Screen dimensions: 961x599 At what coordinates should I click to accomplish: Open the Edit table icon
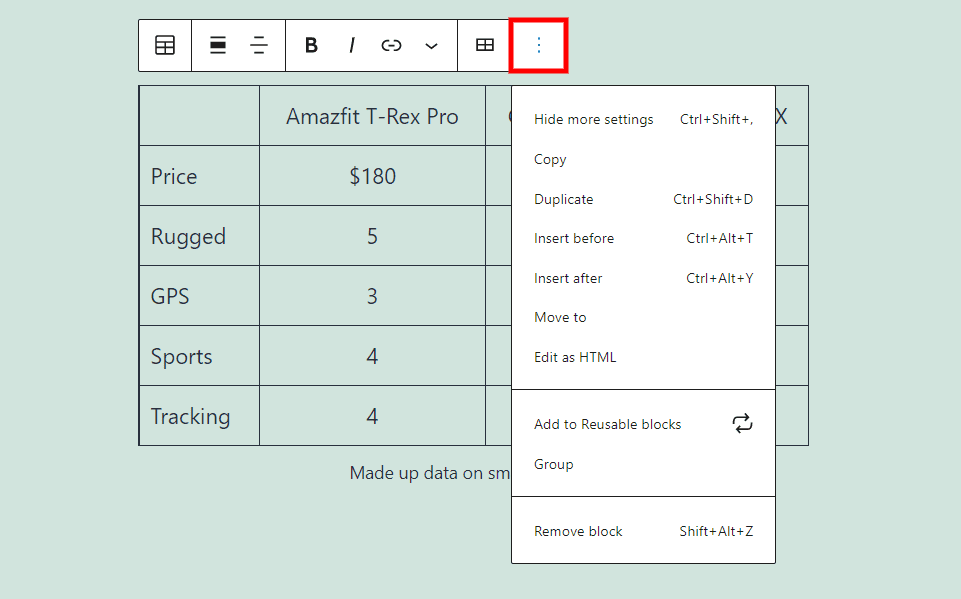[485, 45]
